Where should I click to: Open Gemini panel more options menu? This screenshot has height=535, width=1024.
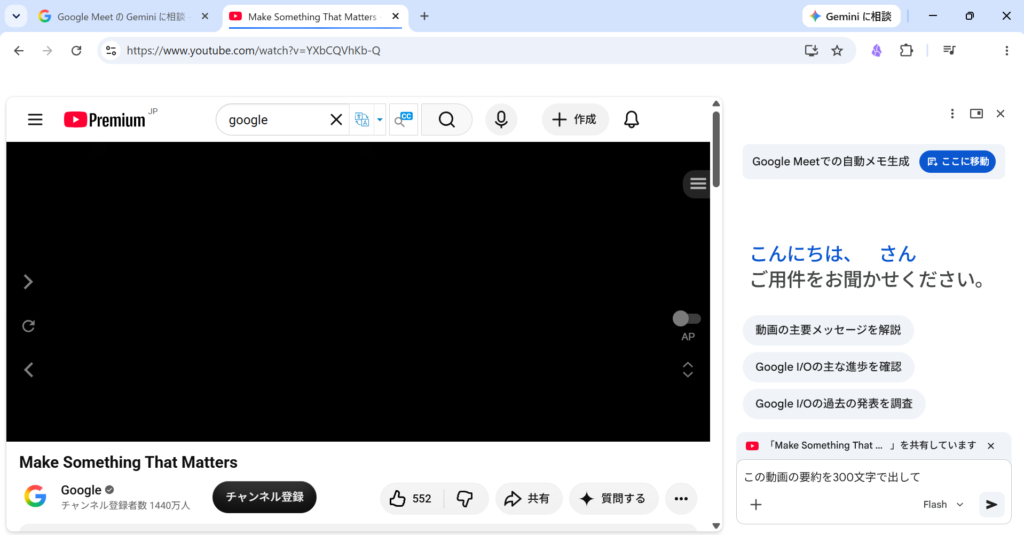click(952, 114)
